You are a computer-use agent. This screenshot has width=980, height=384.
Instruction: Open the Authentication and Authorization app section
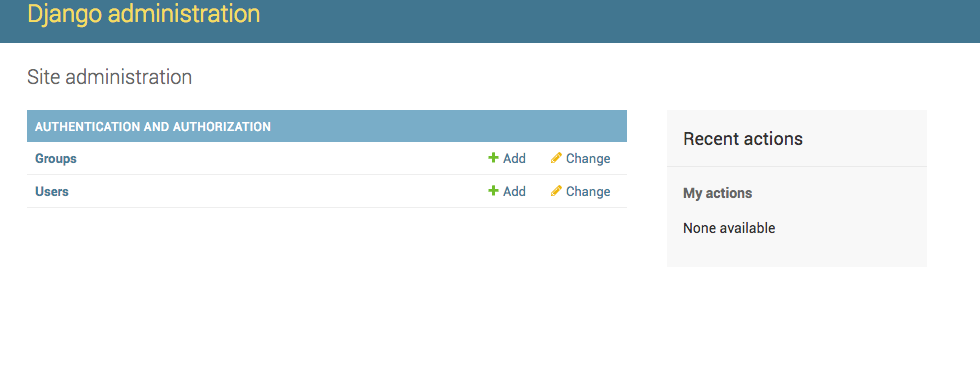(153, 127)
